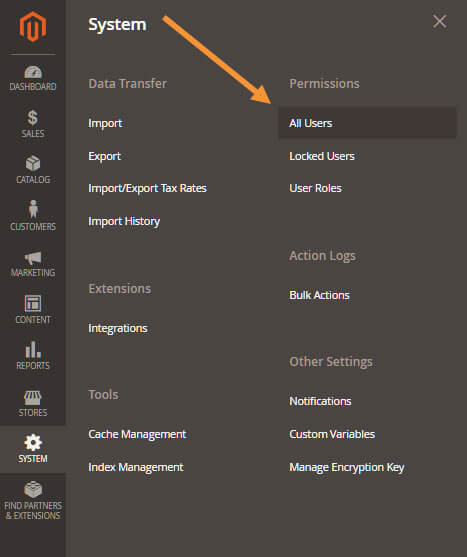Open Import/Export Tax Rates
This screenshot has width=467, height=557.
pyautogui.click(x=147, y=188)
